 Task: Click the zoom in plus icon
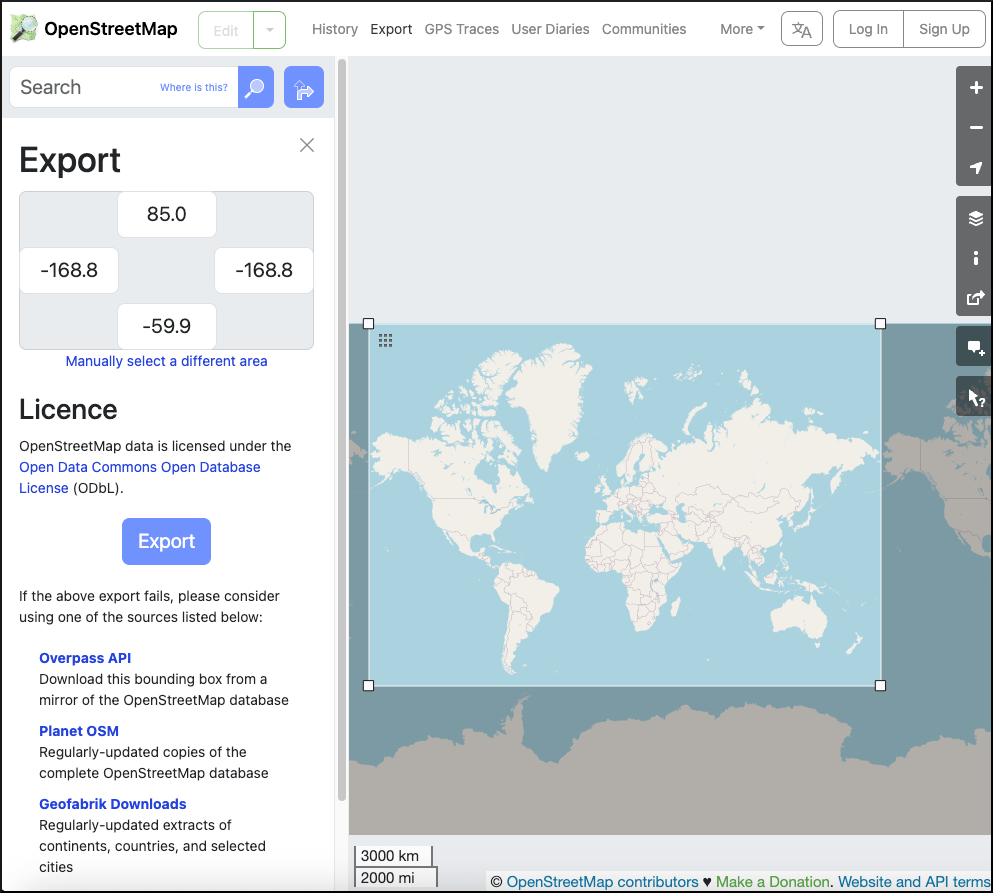pyautogui.click(x=976, y=88)
